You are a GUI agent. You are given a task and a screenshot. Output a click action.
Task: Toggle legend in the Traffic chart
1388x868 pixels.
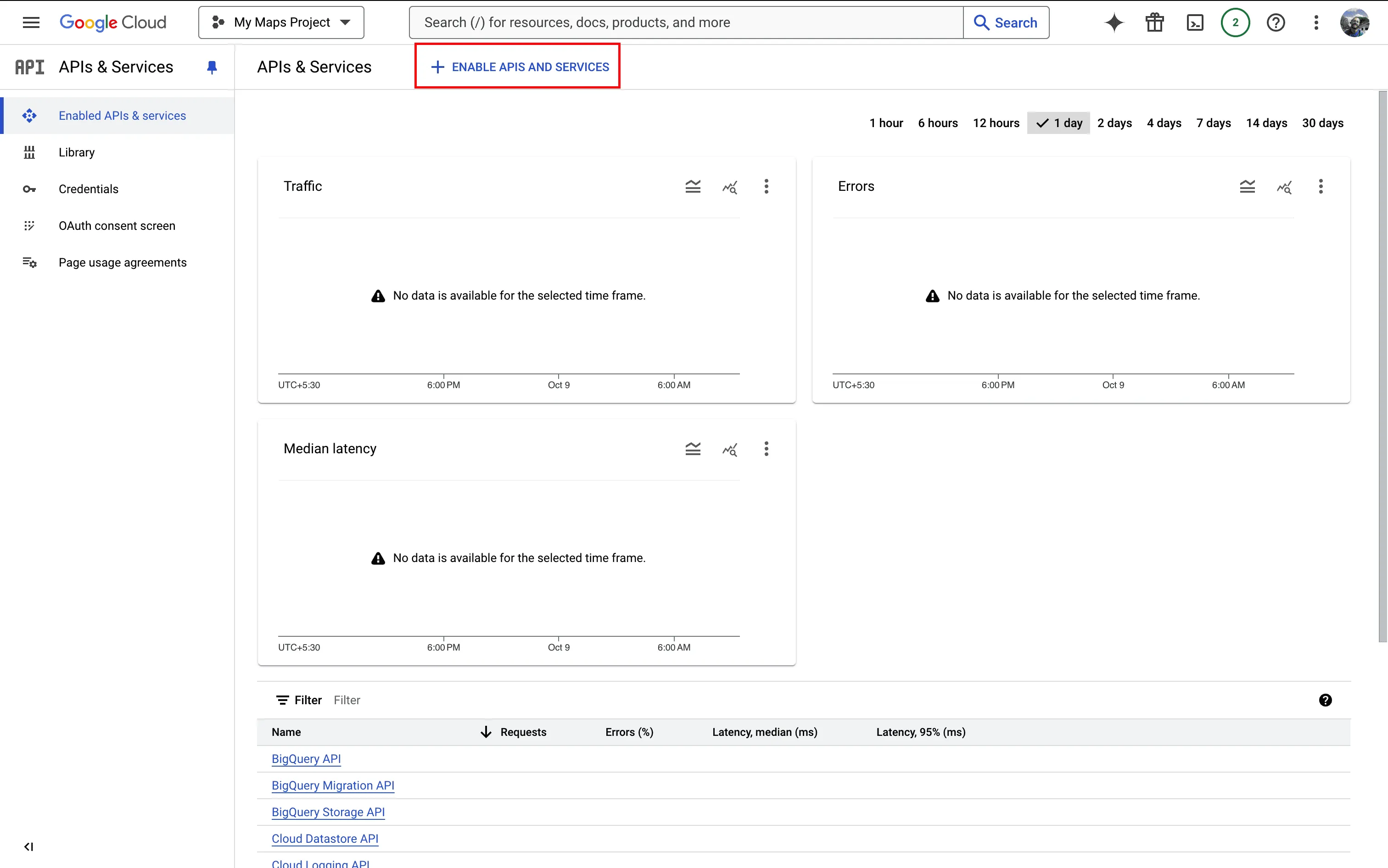(693, 186)
